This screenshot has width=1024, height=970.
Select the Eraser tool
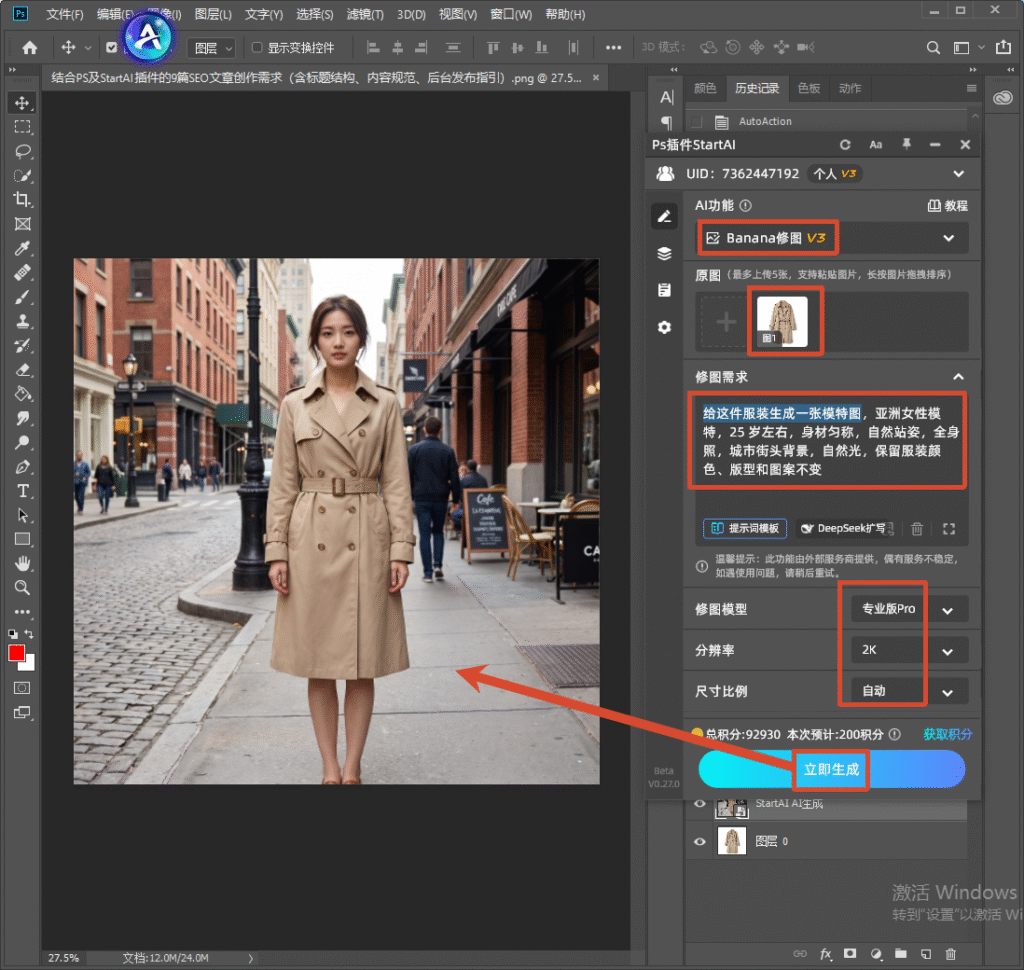22,370
